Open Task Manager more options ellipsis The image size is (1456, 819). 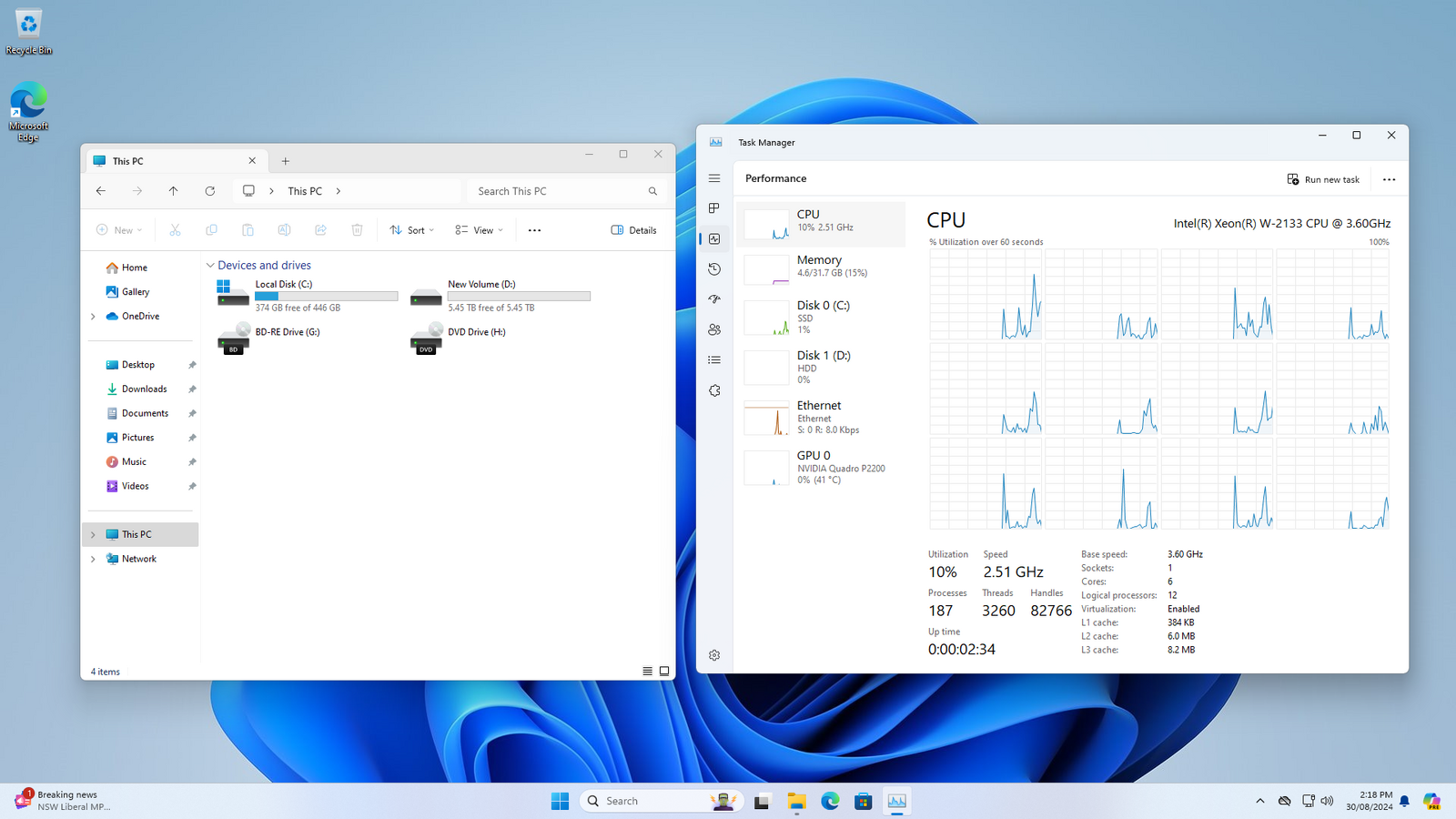point(1389,179)
